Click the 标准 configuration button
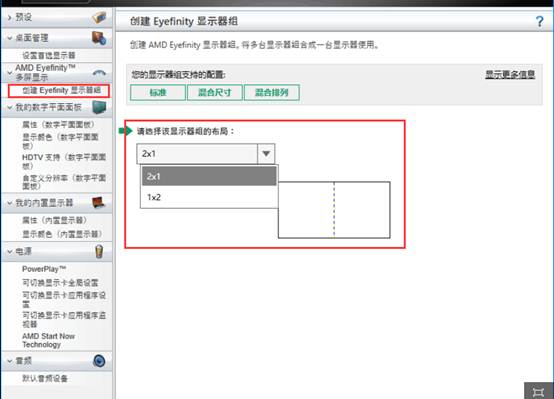This screenshot has width=554, height=399. click(x=158, y=93)
